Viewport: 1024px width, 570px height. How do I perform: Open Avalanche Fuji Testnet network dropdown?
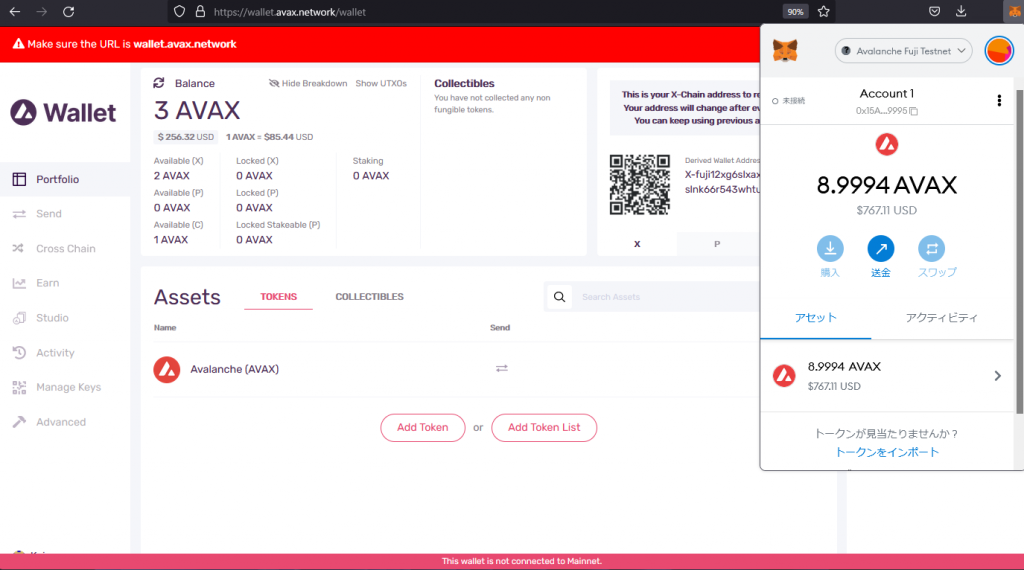tap(903, 50)
